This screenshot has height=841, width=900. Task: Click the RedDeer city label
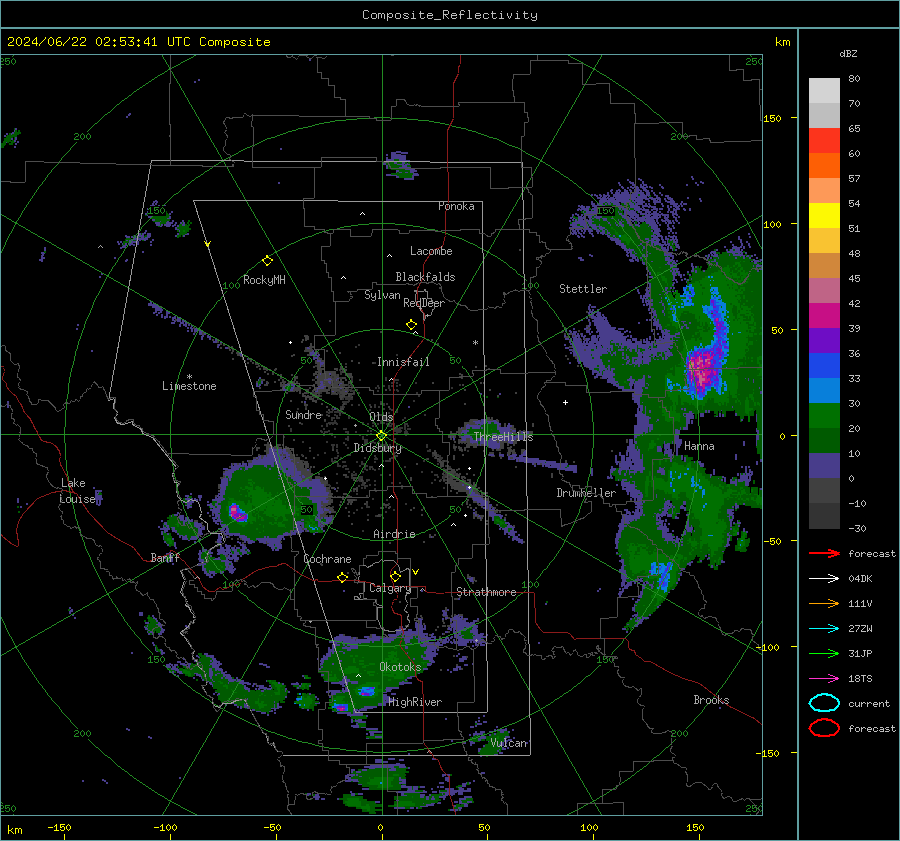(424, 303)
